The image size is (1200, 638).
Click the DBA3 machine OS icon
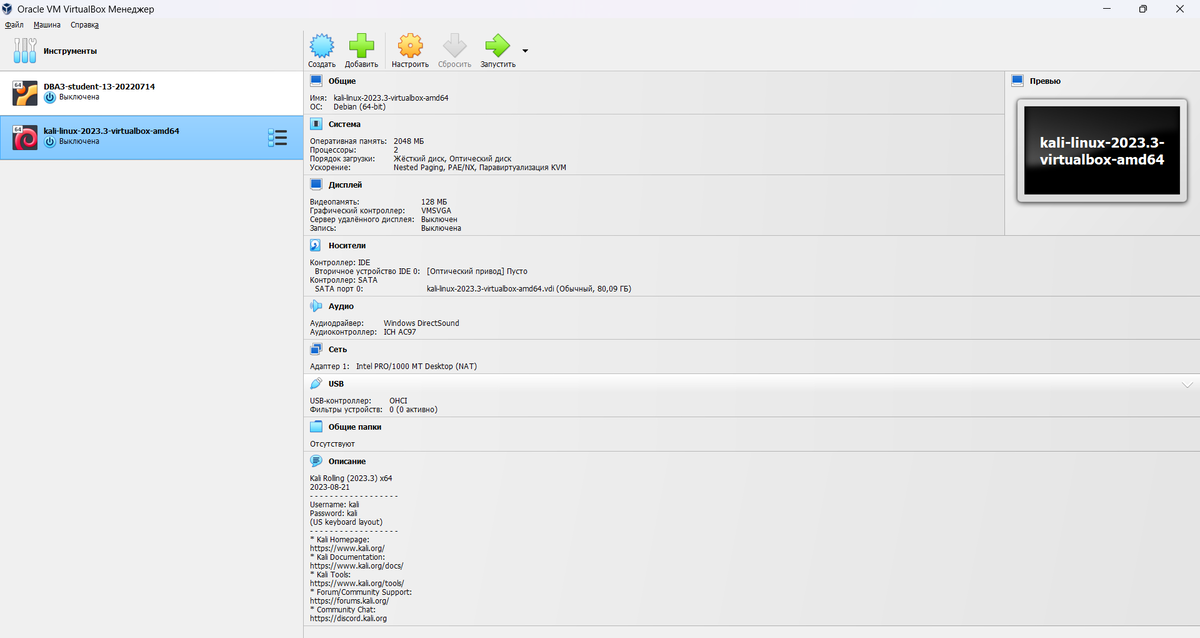25,94
